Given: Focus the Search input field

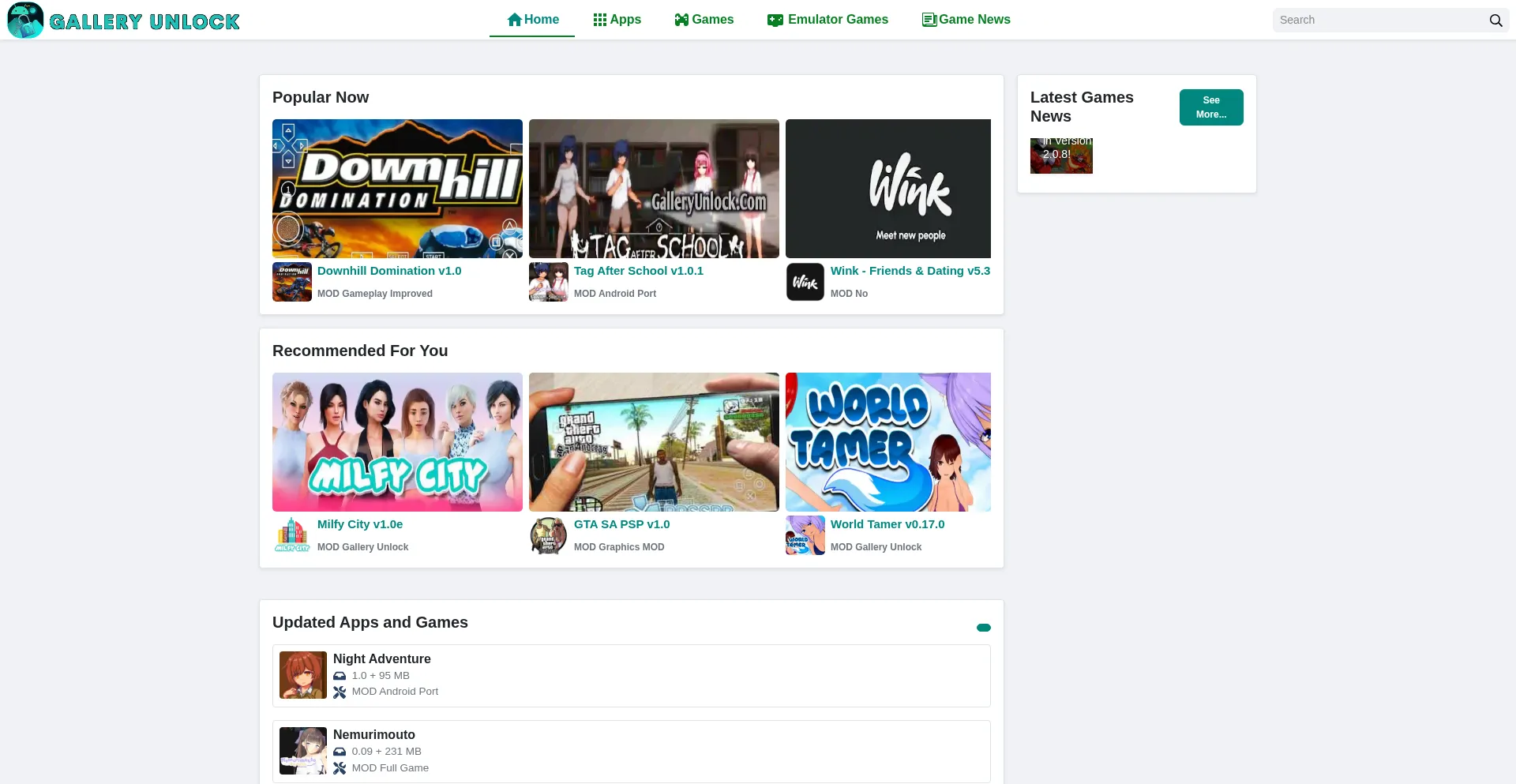Looking at the screenshot, I should click(x=1378, y=21).
